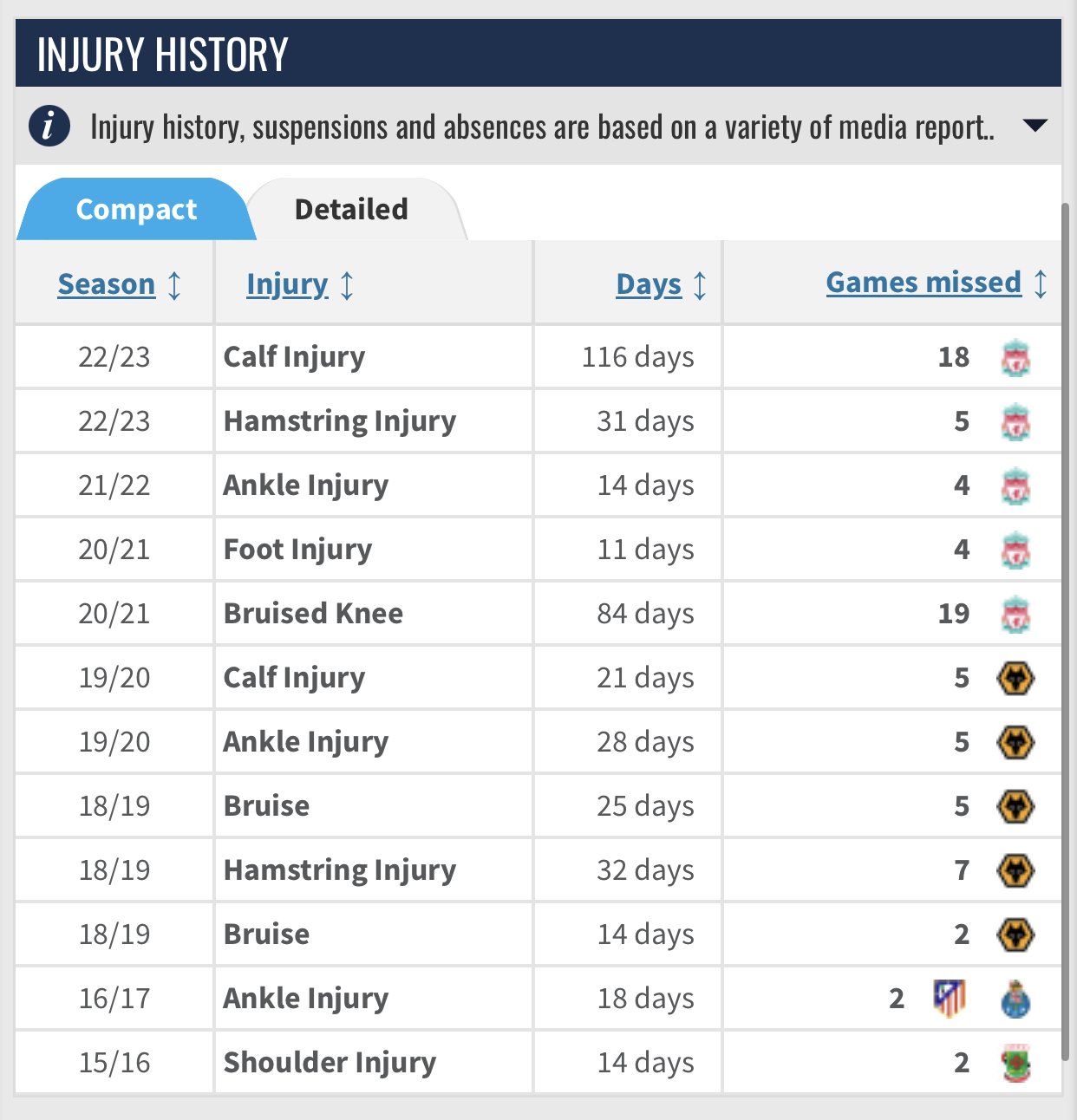Click Wolves crest in 32 days Hamstring row
1077x1120 pixels.
[1015, 871]
